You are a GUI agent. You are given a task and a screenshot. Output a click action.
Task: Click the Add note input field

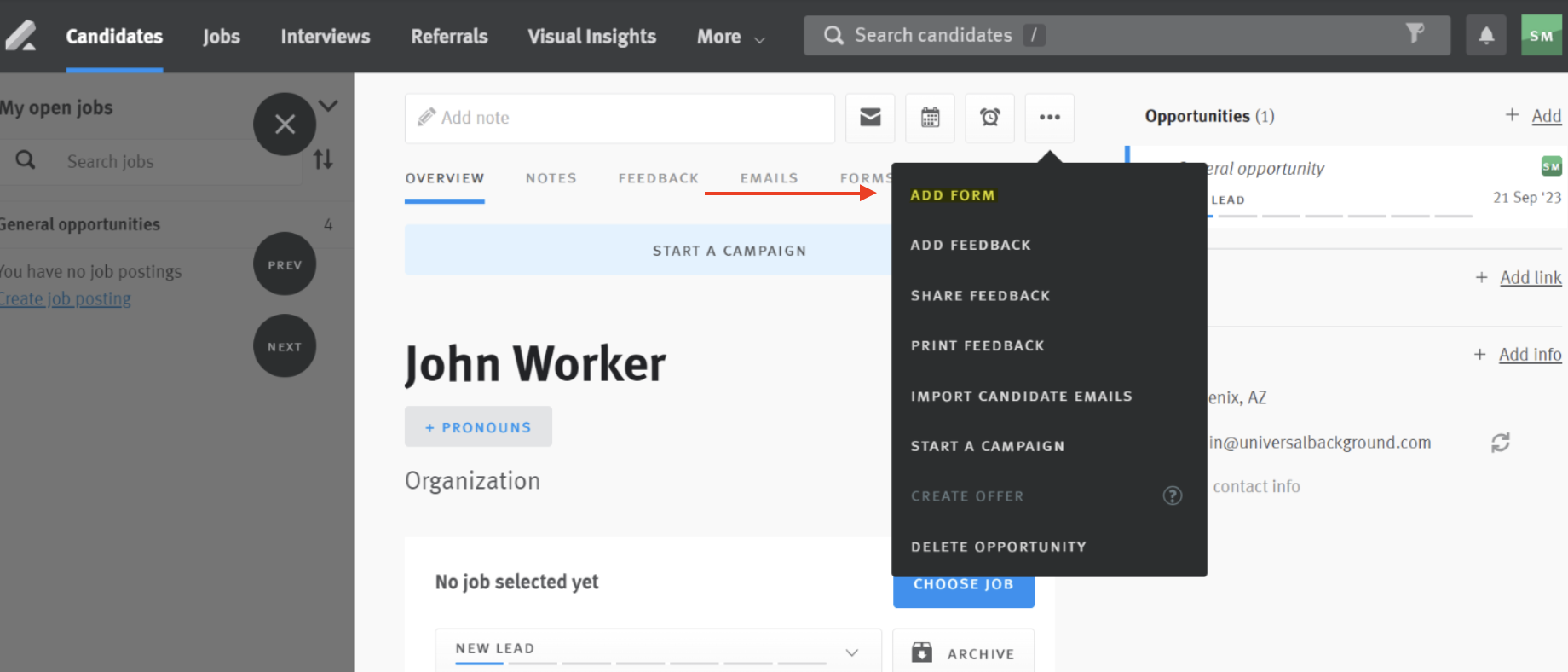tap(620, 118)
